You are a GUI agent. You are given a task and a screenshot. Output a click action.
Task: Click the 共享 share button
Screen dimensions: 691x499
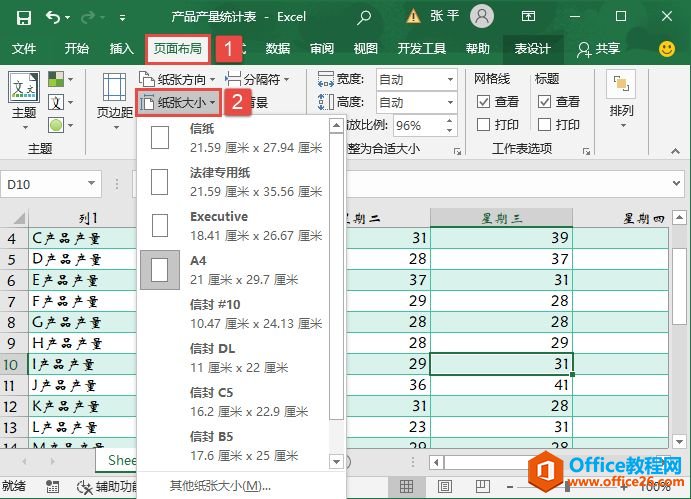coord(598,49)
